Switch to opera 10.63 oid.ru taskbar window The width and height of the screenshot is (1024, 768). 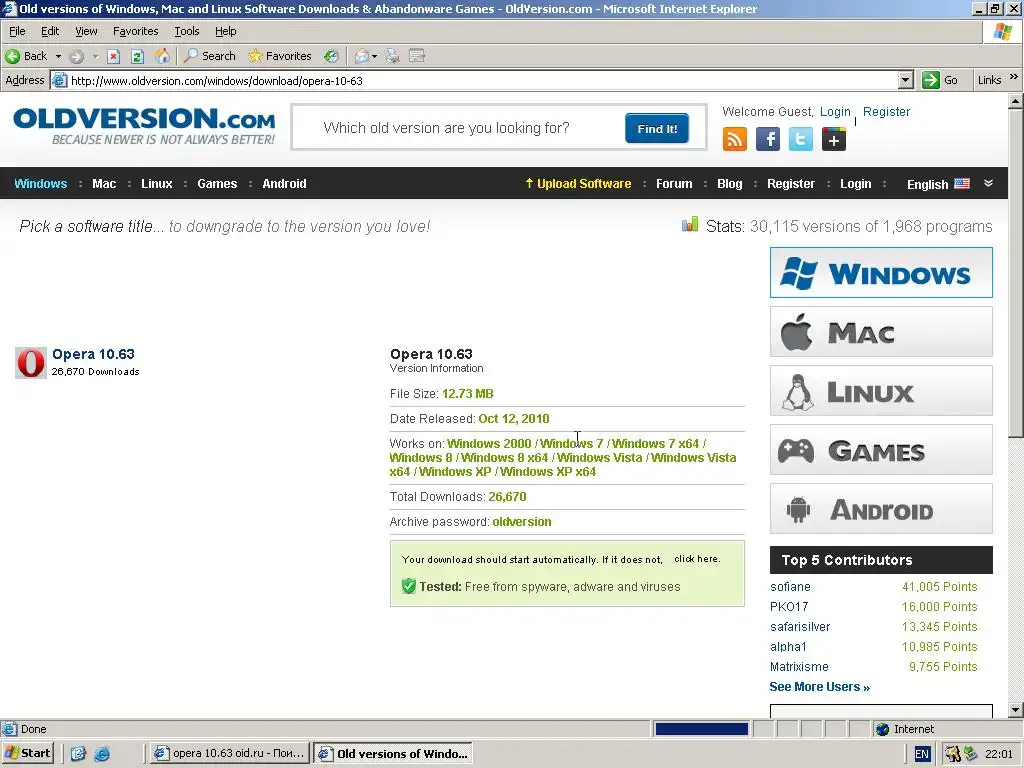(x=229, y=754)
